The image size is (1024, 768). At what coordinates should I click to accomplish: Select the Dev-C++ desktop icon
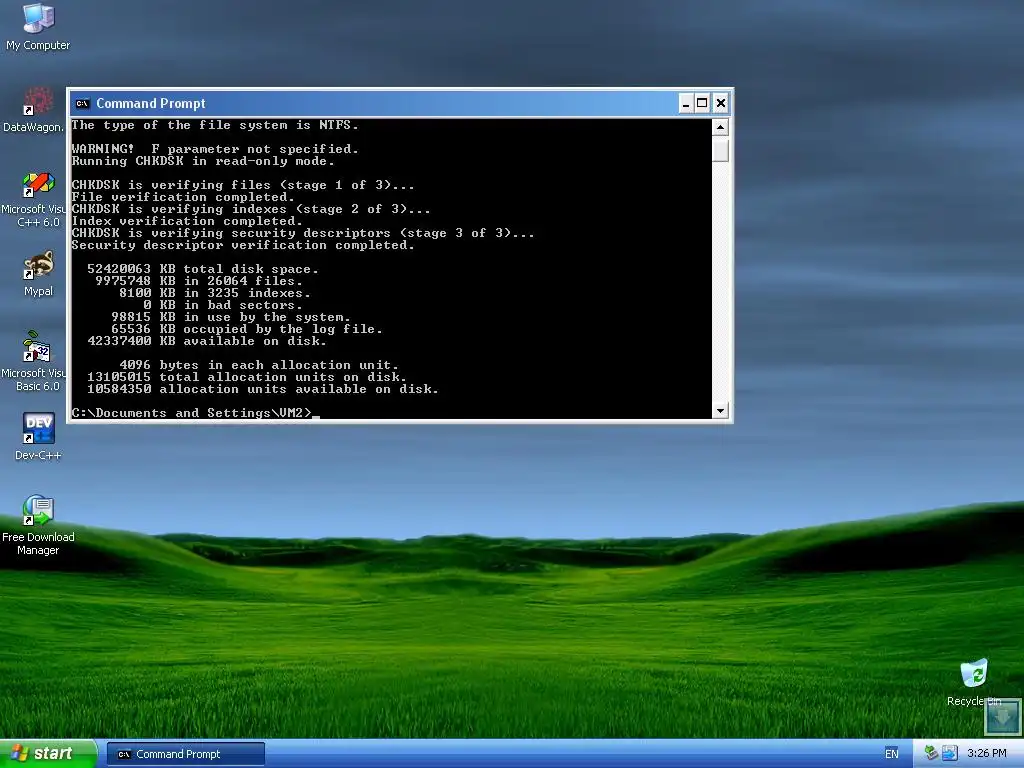(x=38, y=436)
